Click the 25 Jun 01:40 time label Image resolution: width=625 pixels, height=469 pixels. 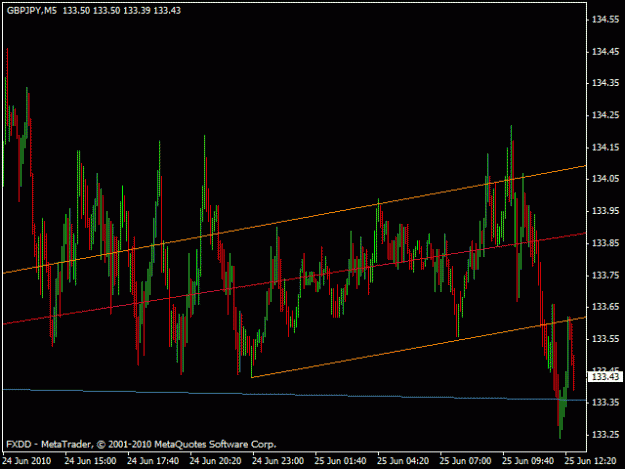[x=340, y=461]
